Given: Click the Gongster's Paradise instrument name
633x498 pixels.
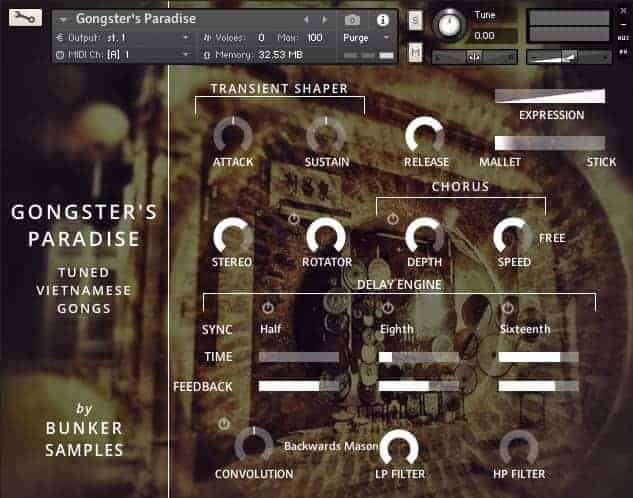Looking at the screenshot, I should [136, 19].
